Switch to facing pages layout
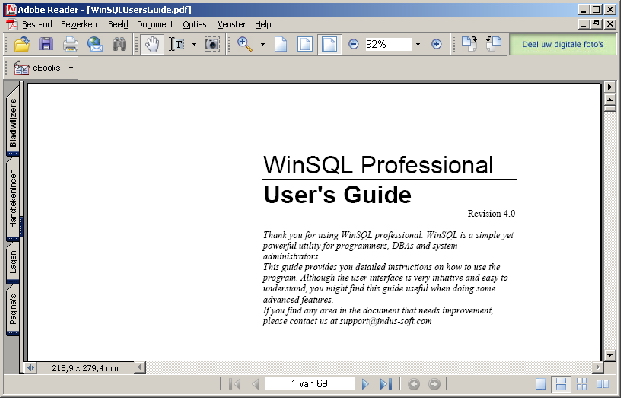Image resolution: width=621 pixels, height=398 pixels. (603, 384)
